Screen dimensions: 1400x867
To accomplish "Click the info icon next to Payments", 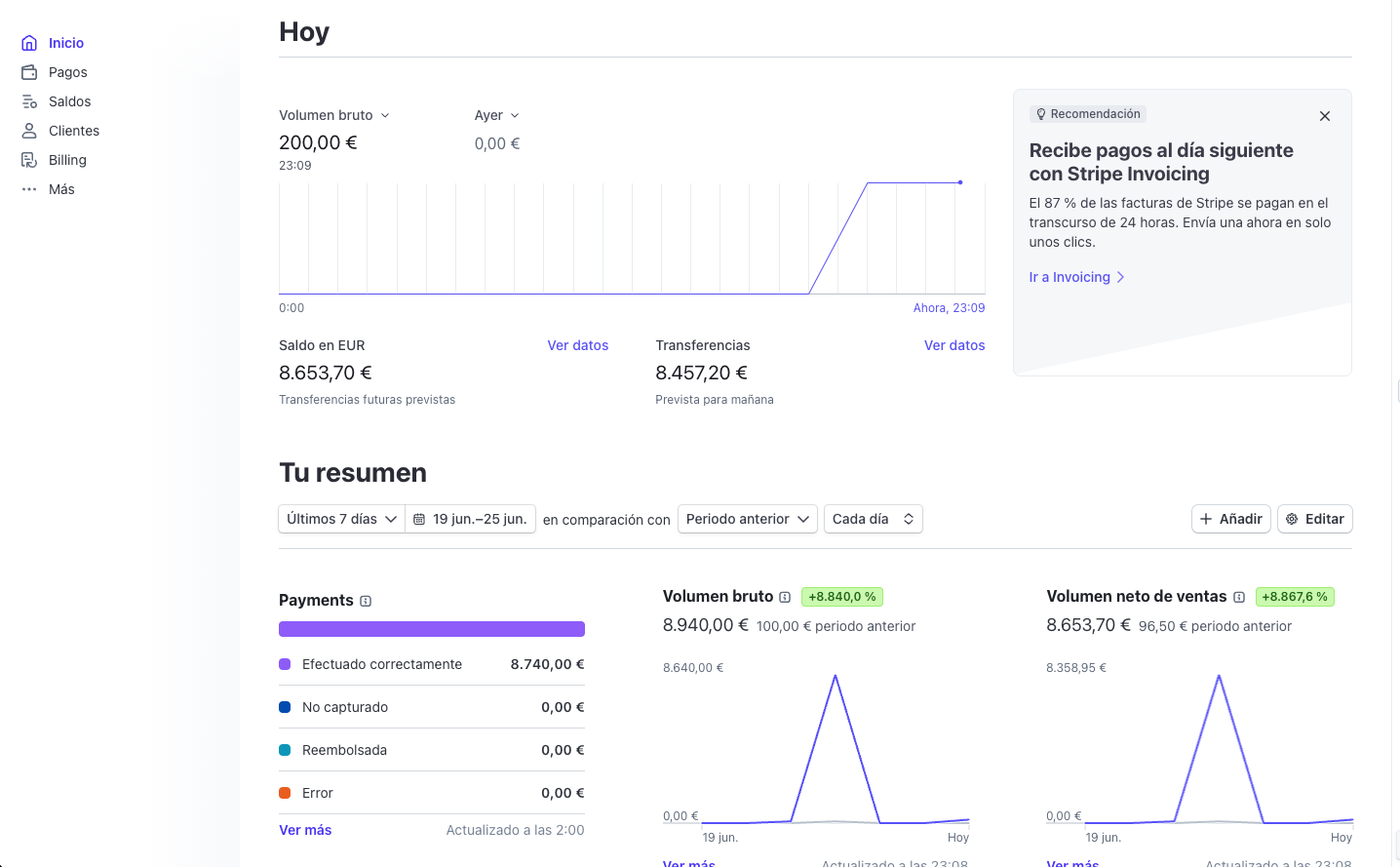I will pos(365,600).
